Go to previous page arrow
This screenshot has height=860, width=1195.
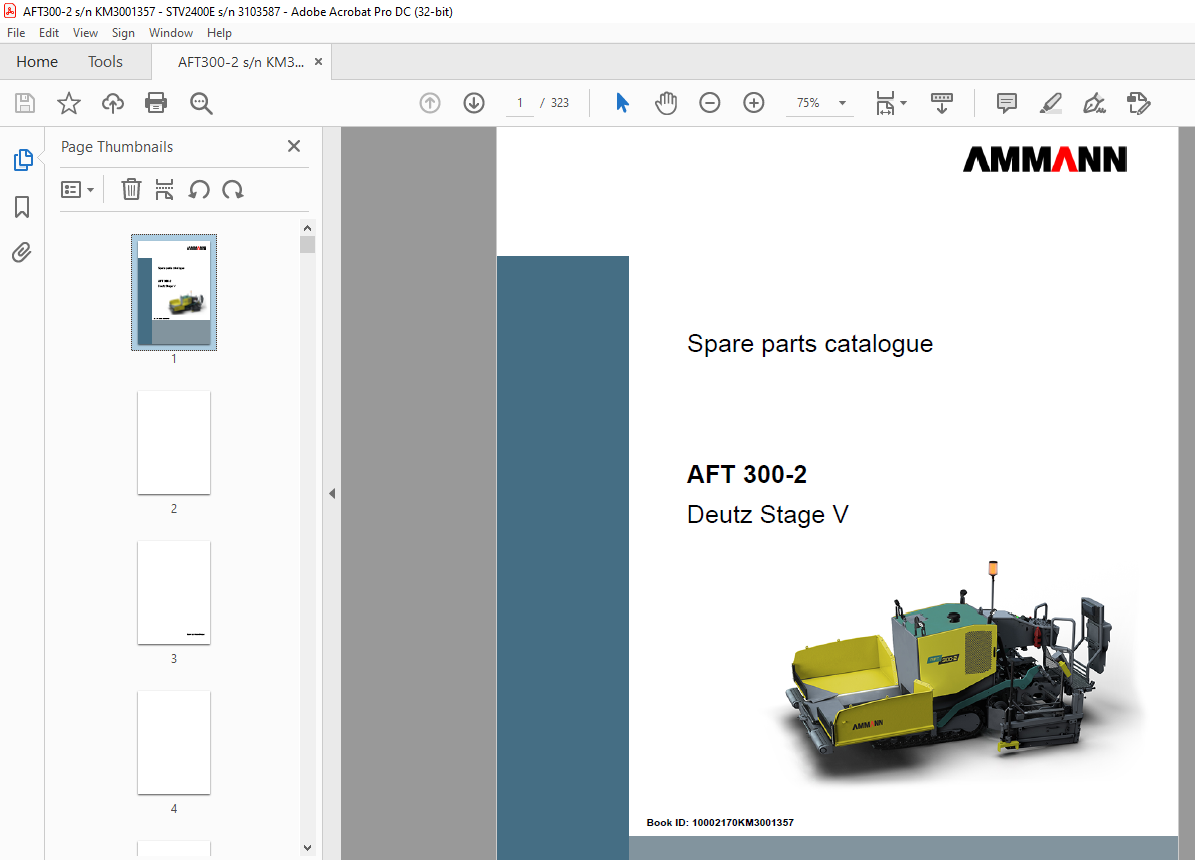pyautogui.click(x=430, y=103)
